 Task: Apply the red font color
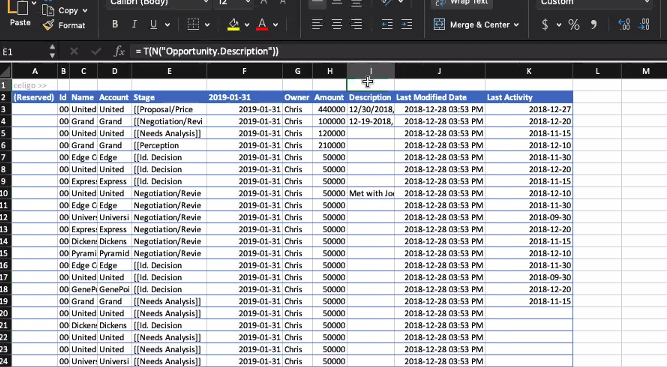[262, 24]
